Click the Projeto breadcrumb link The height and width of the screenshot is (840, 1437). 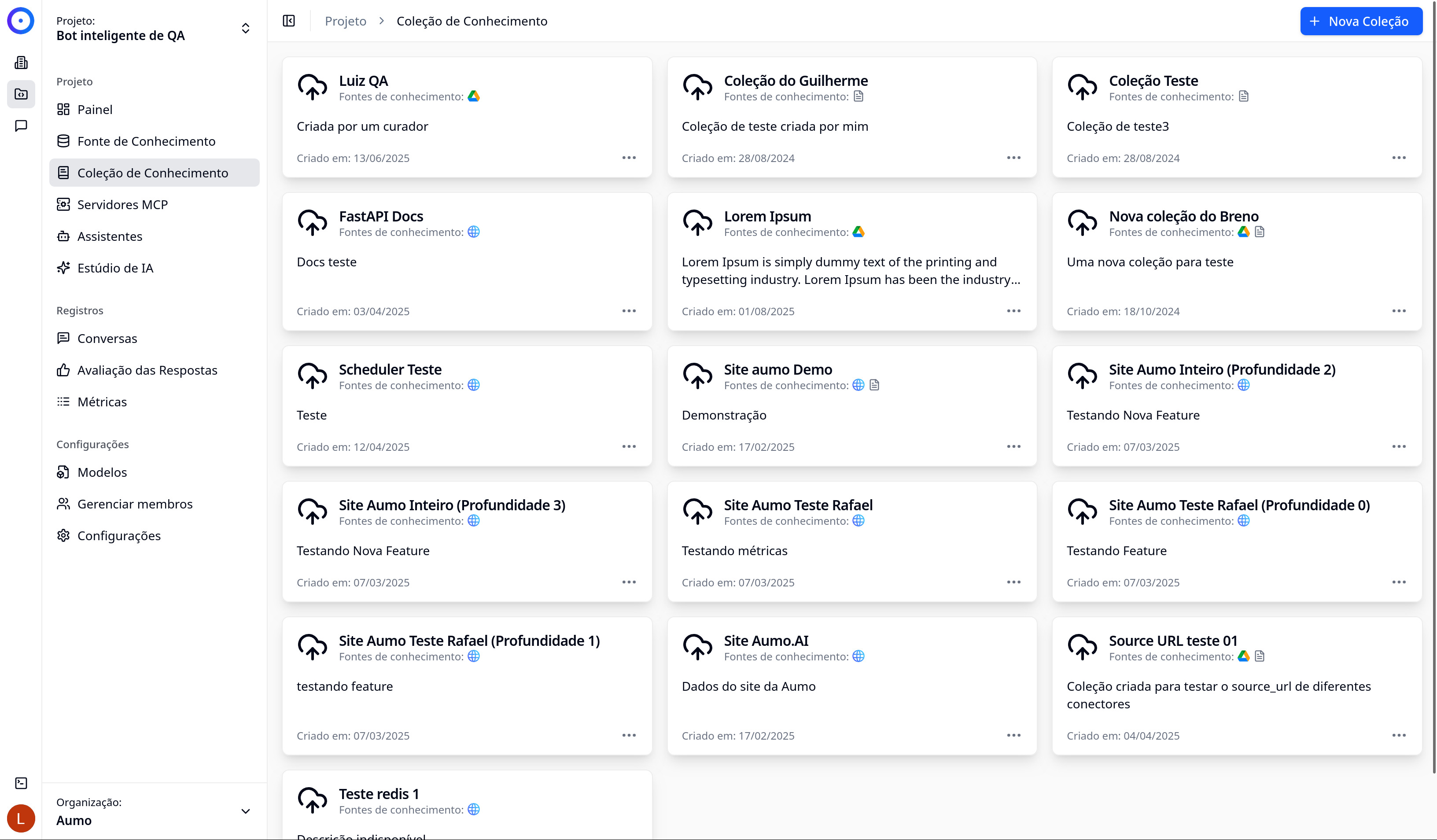pos(345,21)
